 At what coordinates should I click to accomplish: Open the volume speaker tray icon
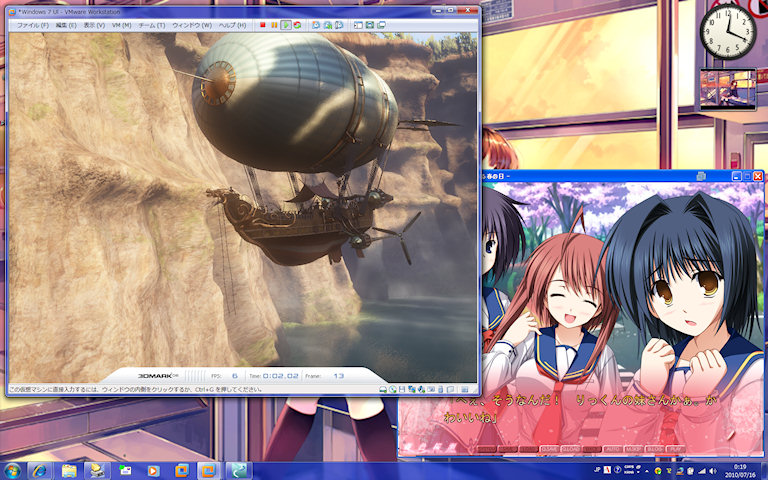pos(713,471)
